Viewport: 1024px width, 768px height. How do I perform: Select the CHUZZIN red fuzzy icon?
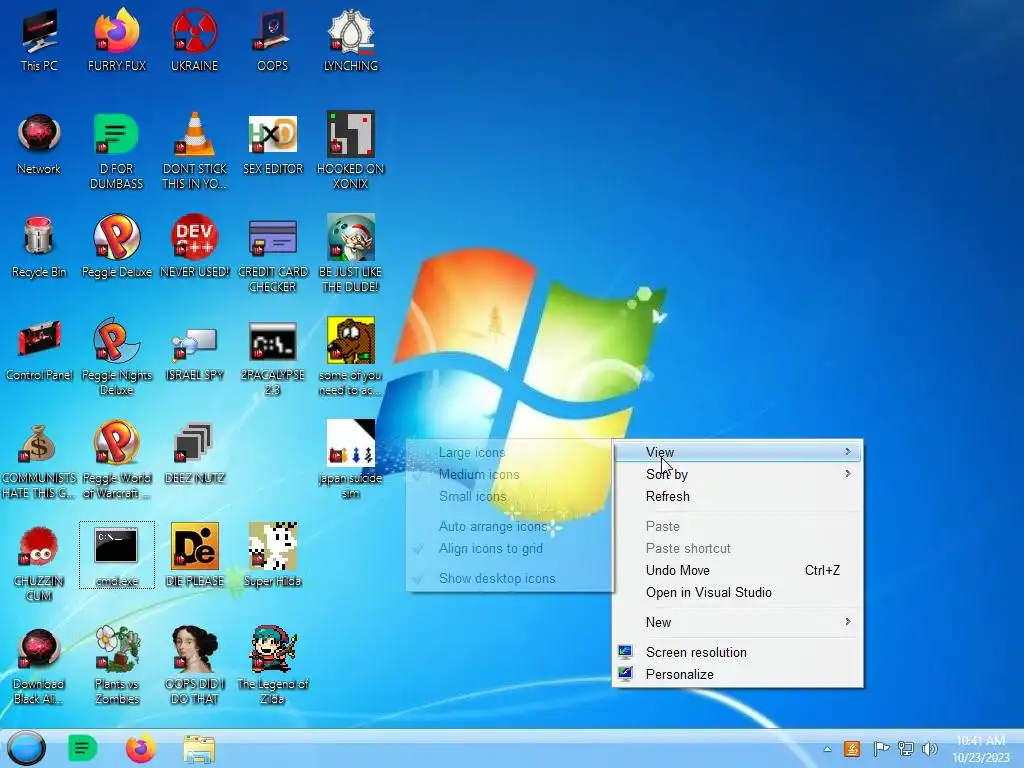[39, 563]
